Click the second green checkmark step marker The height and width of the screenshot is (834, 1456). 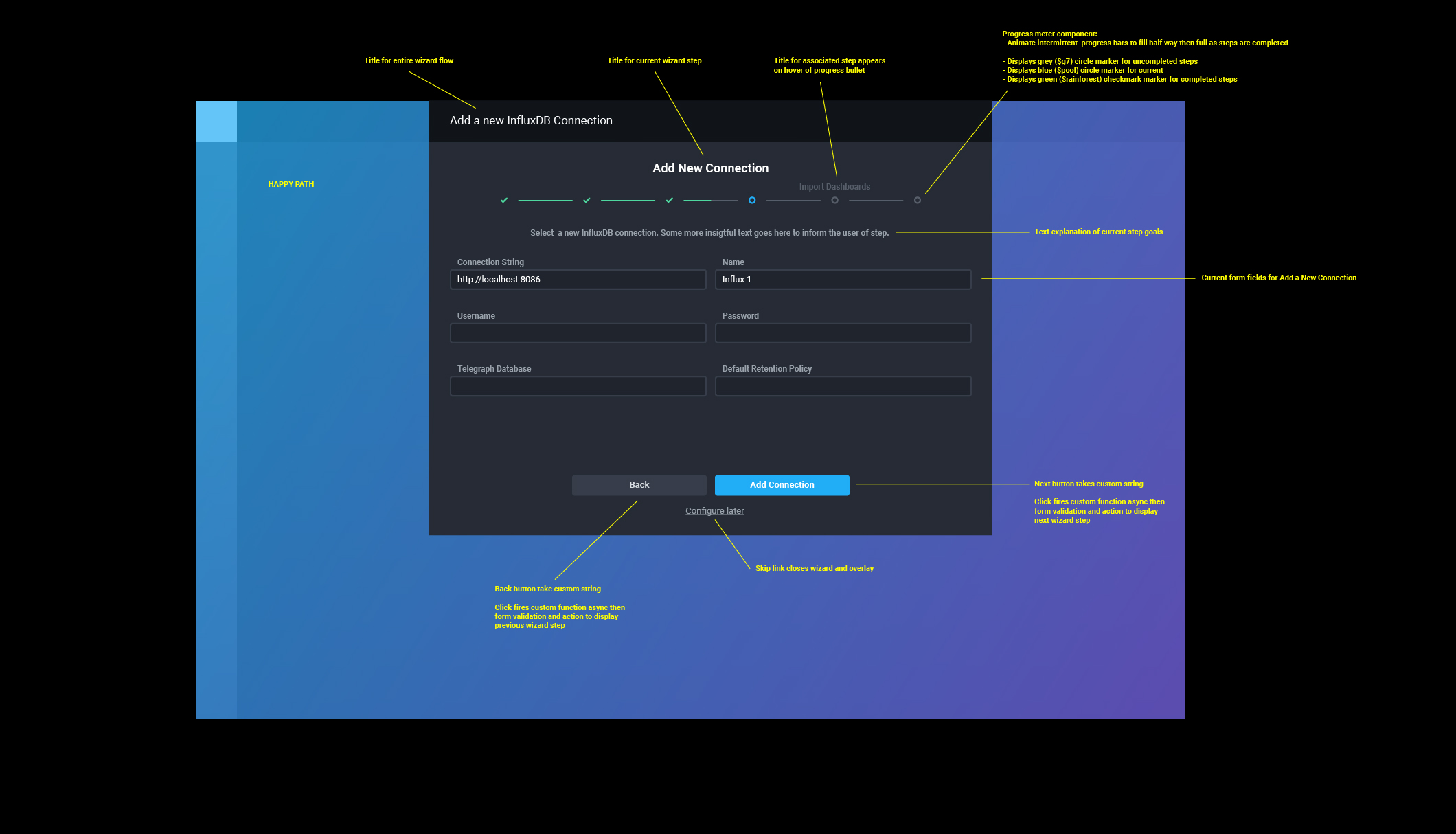click(x=587, y=200)
